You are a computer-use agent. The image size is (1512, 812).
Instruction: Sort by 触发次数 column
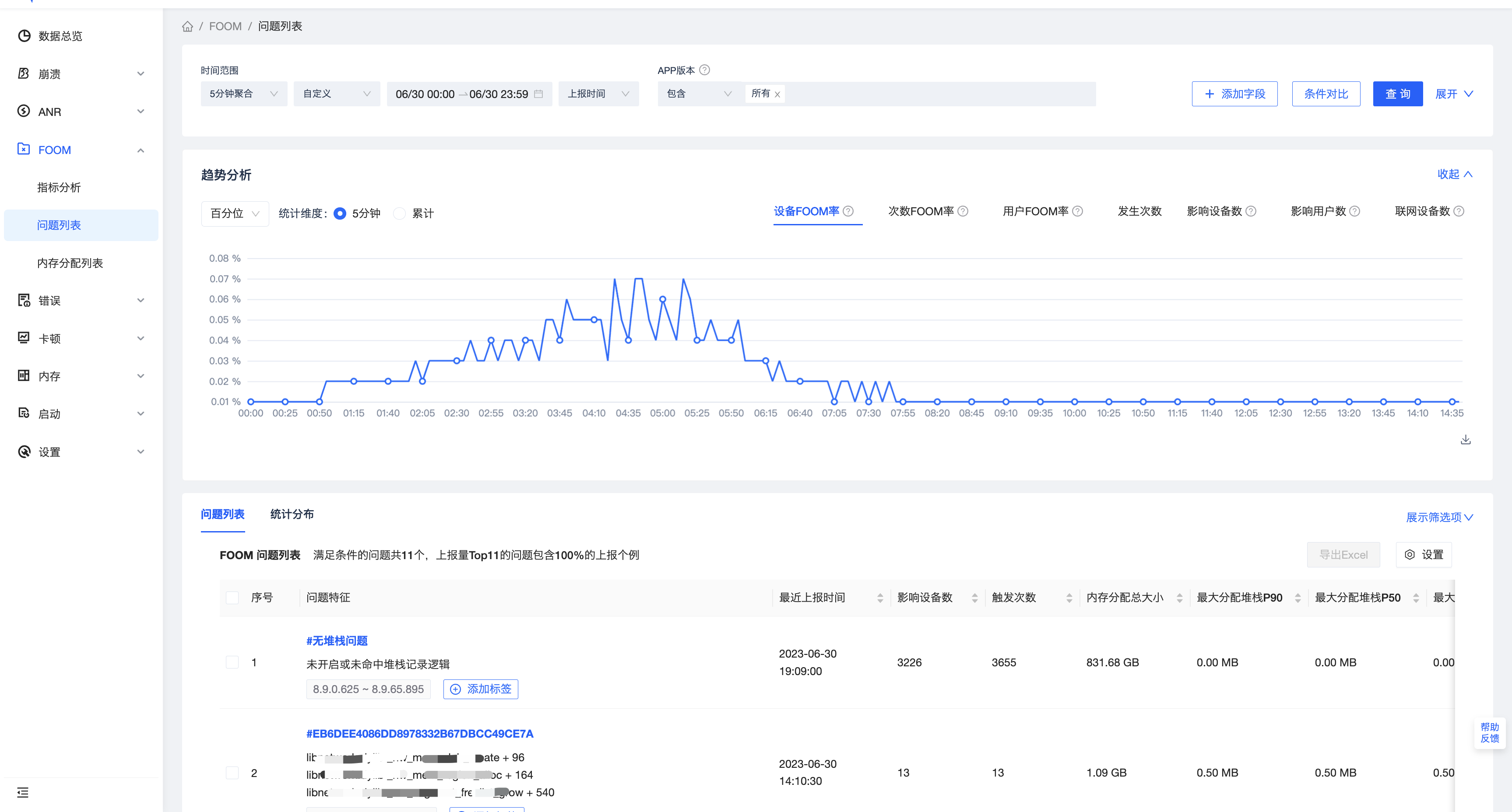coord(1069,598)
